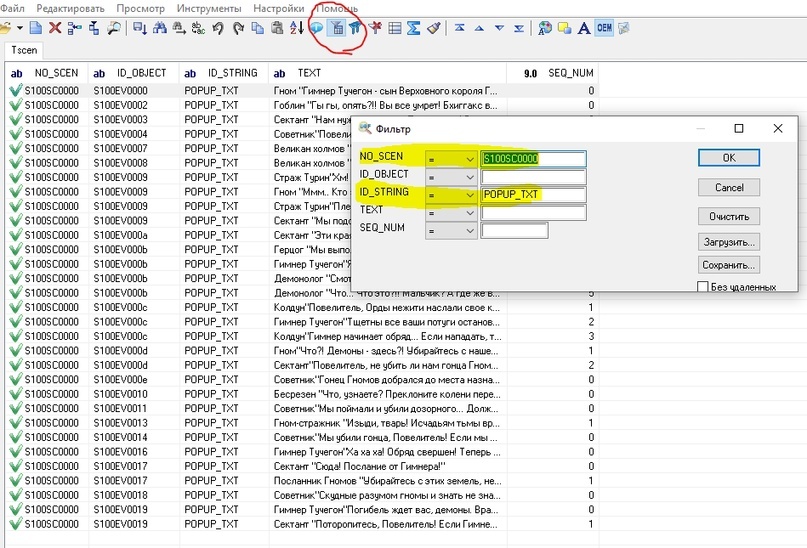Click the Очистить button
This screenshot has height=548, width=807.
tap(729, 216)
